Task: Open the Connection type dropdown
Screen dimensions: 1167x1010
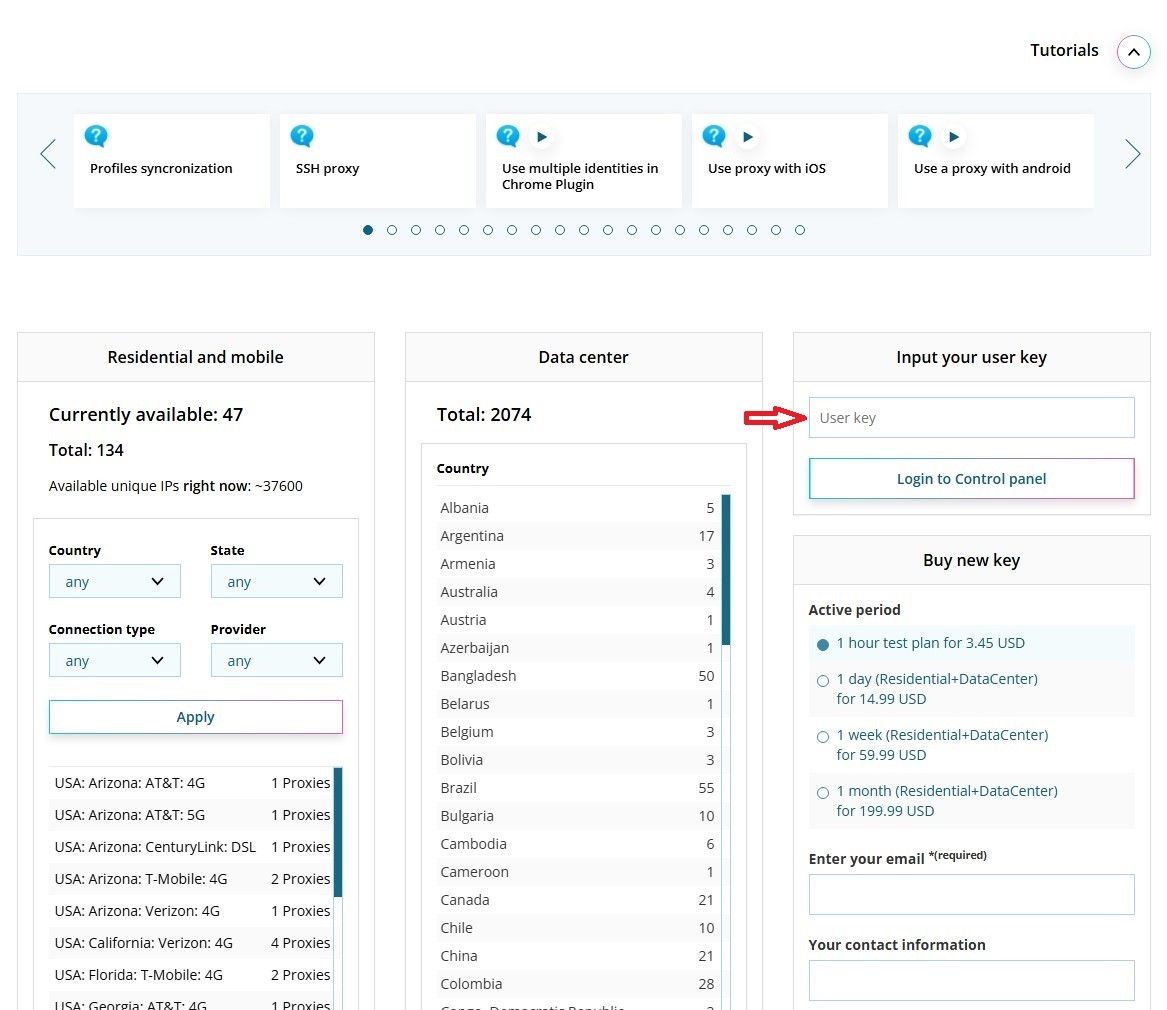Action: click(115, 661)
